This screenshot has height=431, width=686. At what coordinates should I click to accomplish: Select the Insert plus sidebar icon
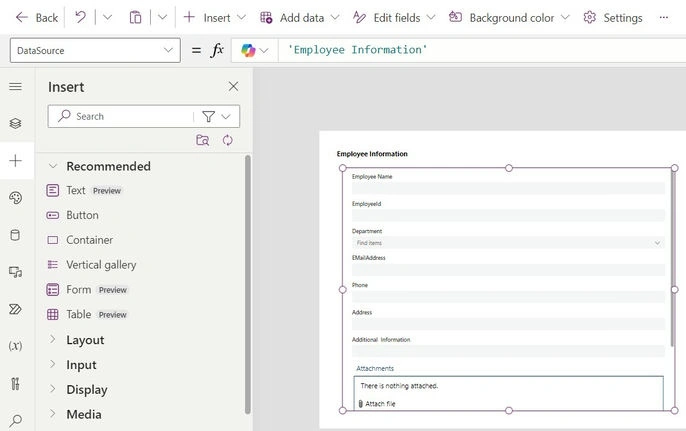pos(15,161)
